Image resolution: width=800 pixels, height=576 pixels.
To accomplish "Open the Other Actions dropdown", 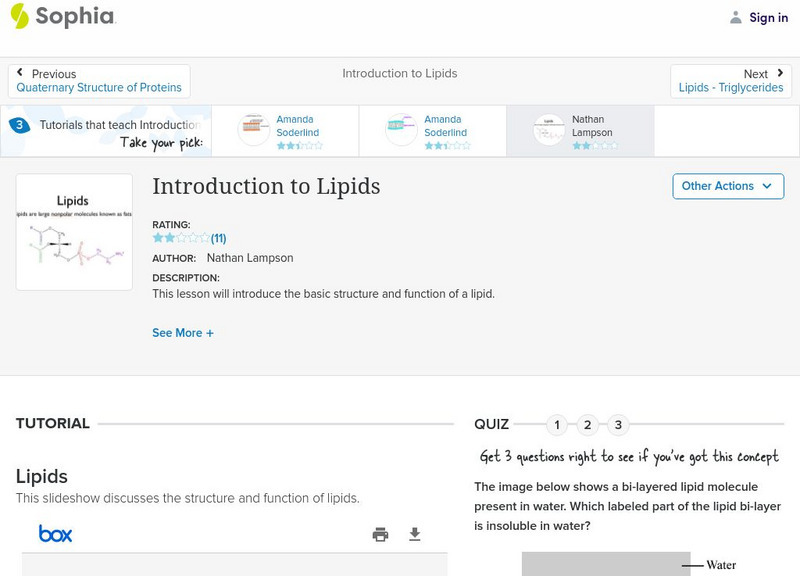I will click(727, 186).
